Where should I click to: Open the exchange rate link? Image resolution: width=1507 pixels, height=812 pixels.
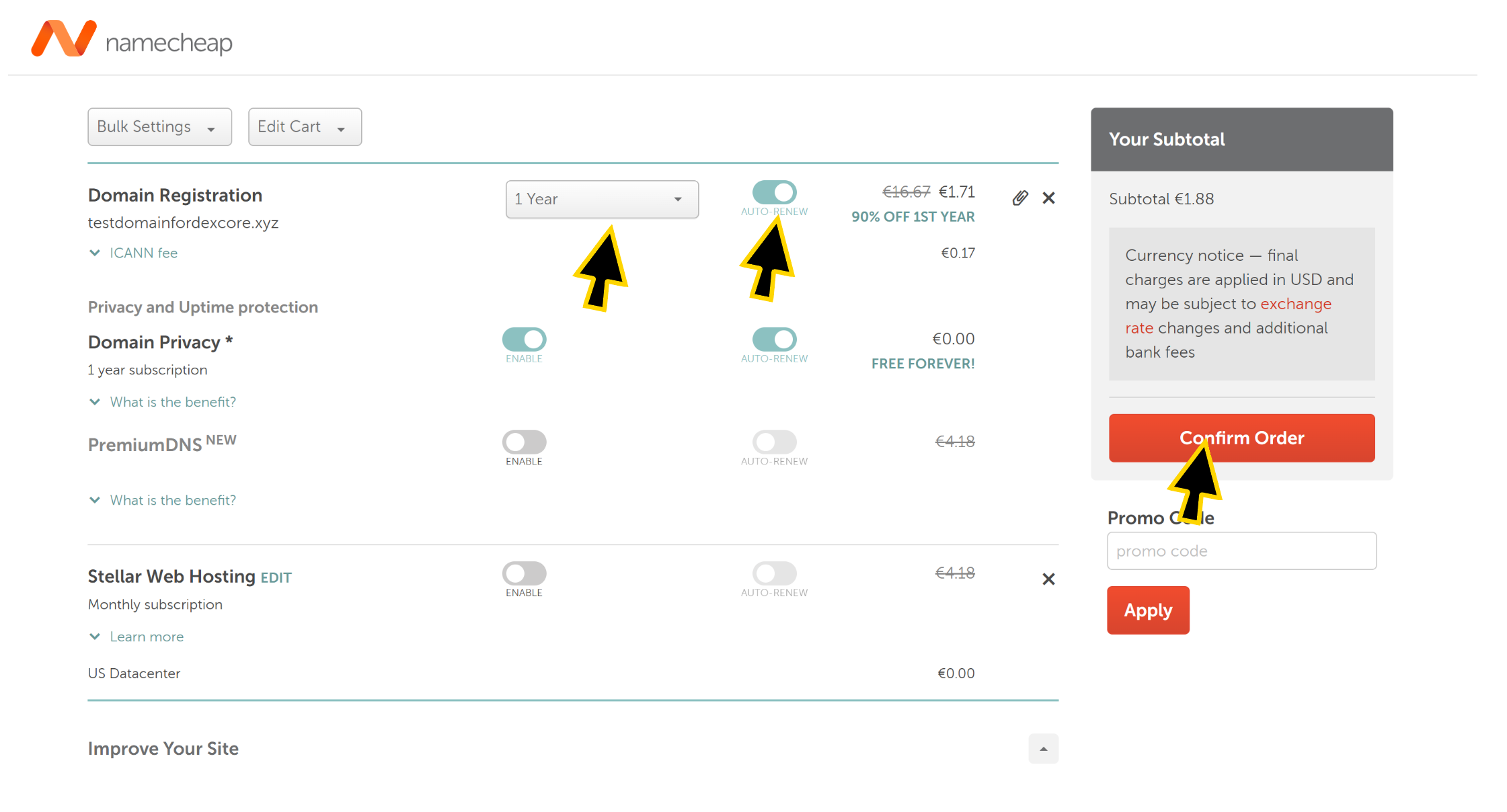click(x=1228, y=316)
